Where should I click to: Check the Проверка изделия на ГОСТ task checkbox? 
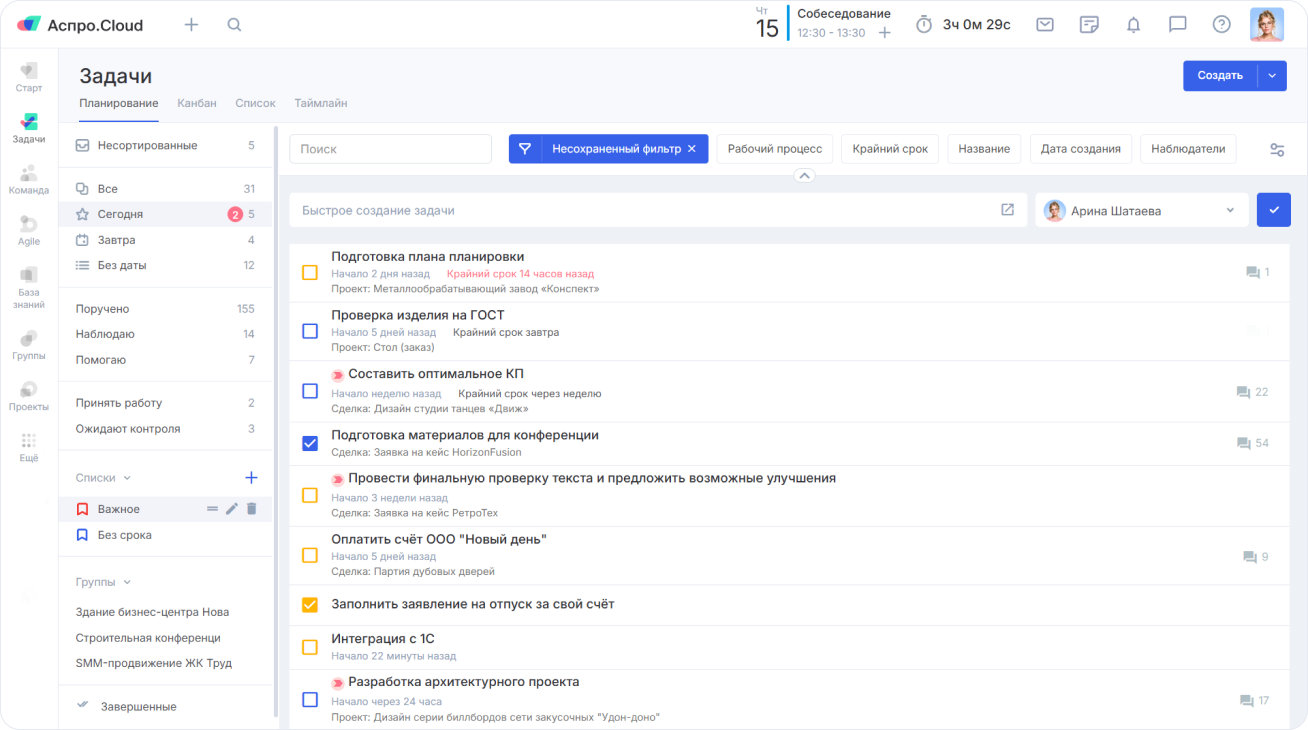310,331
